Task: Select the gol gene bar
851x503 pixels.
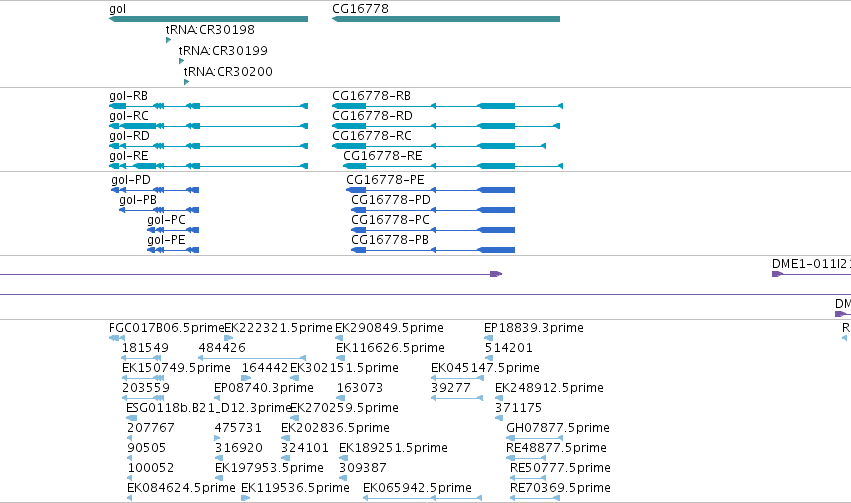Action: click(208, 19)
